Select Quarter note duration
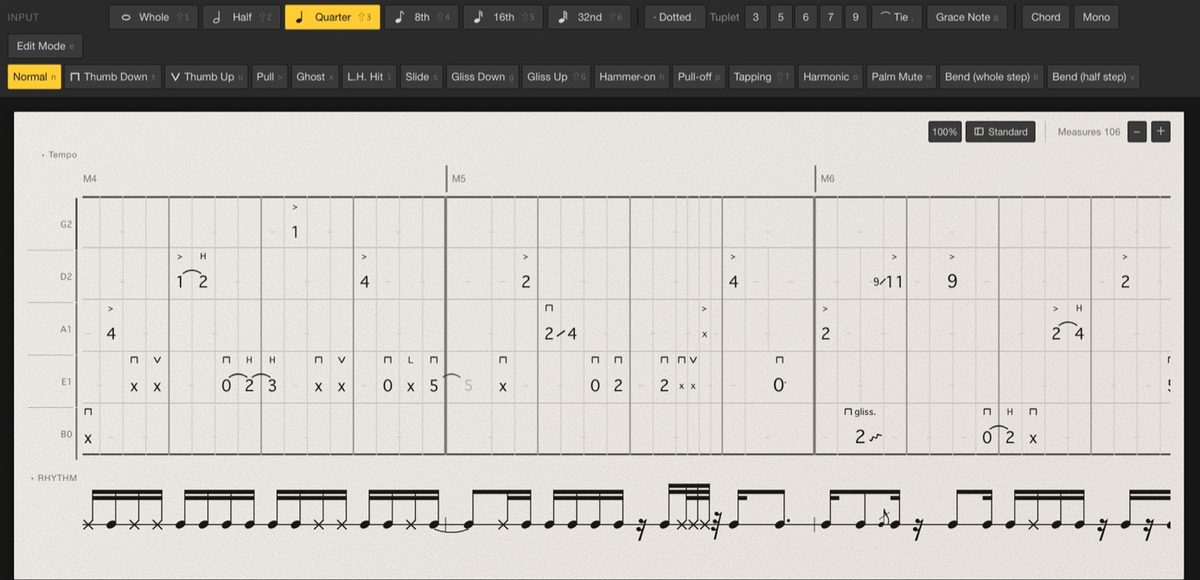Image resolution: width=1200 pixels, height=580 pixels. 332,17
